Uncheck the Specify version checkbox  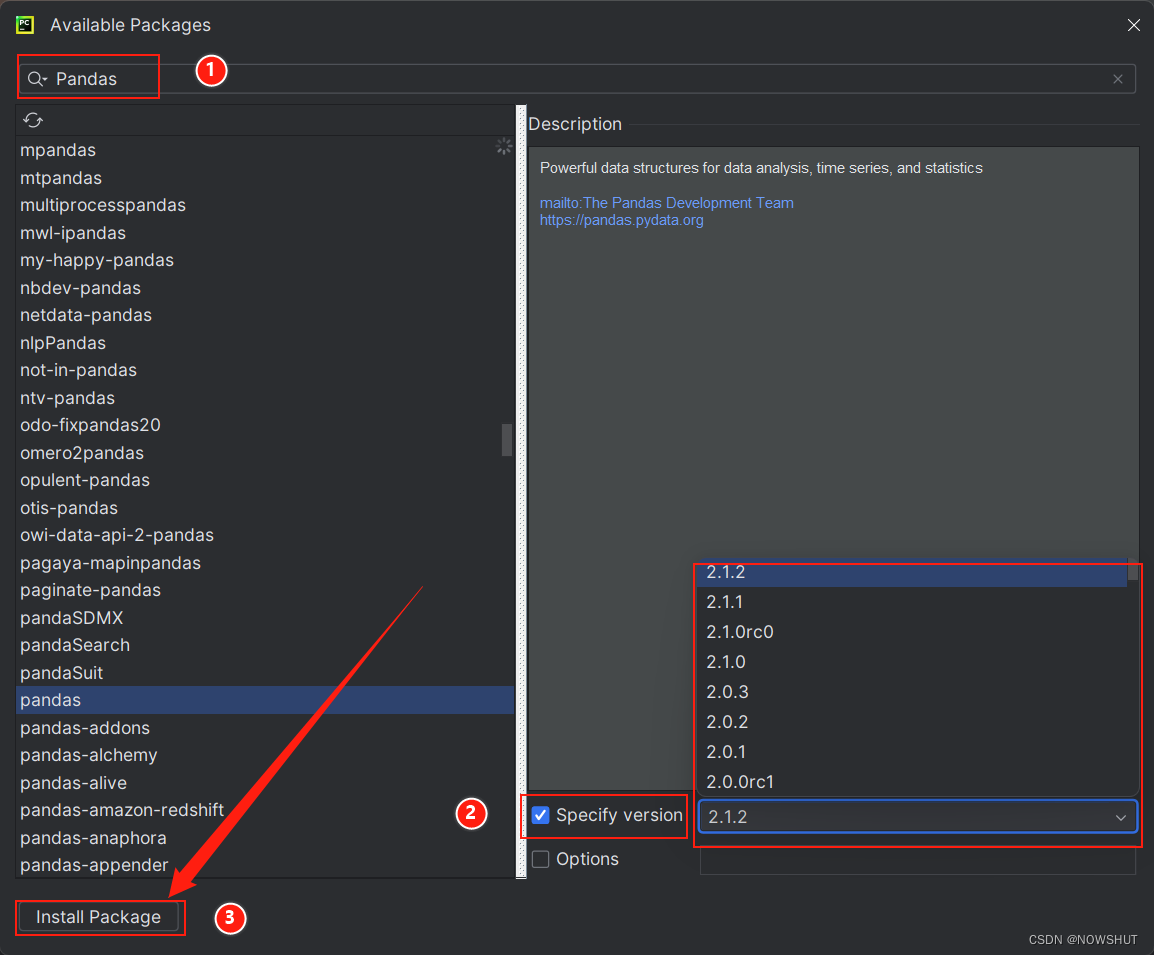tap(541, 815)
